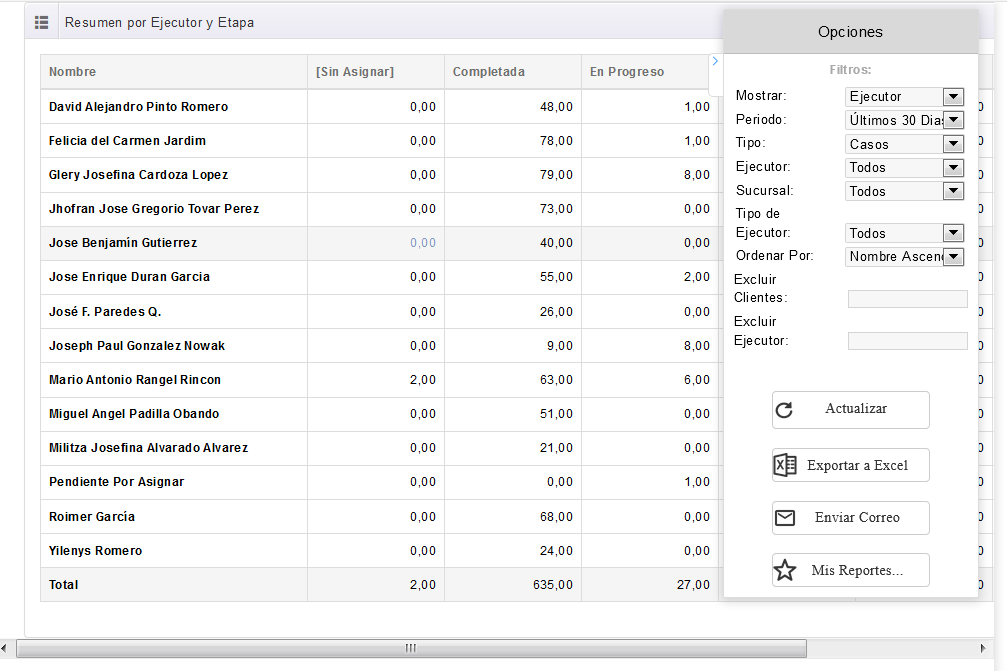
Task: Click the small blue arrow panel toggle
Action: click(x=715, y=62)
